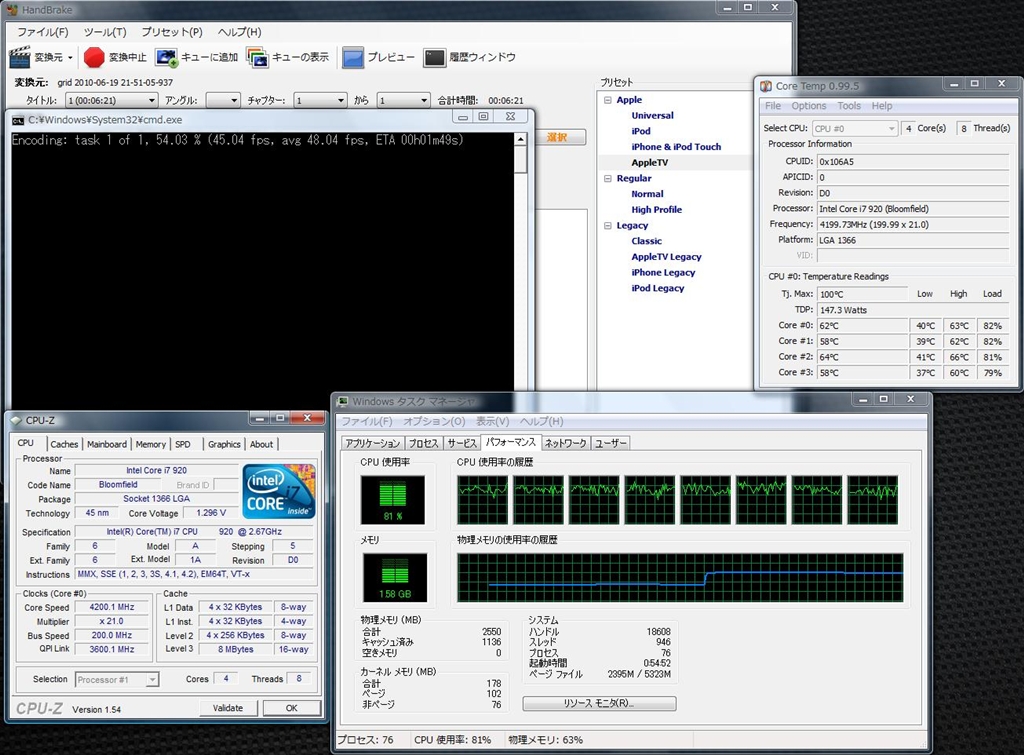Click the Resource Monitor (リソース モニタ) button
This screenshot has width=1024, height=755.
(x=599, y=704)
